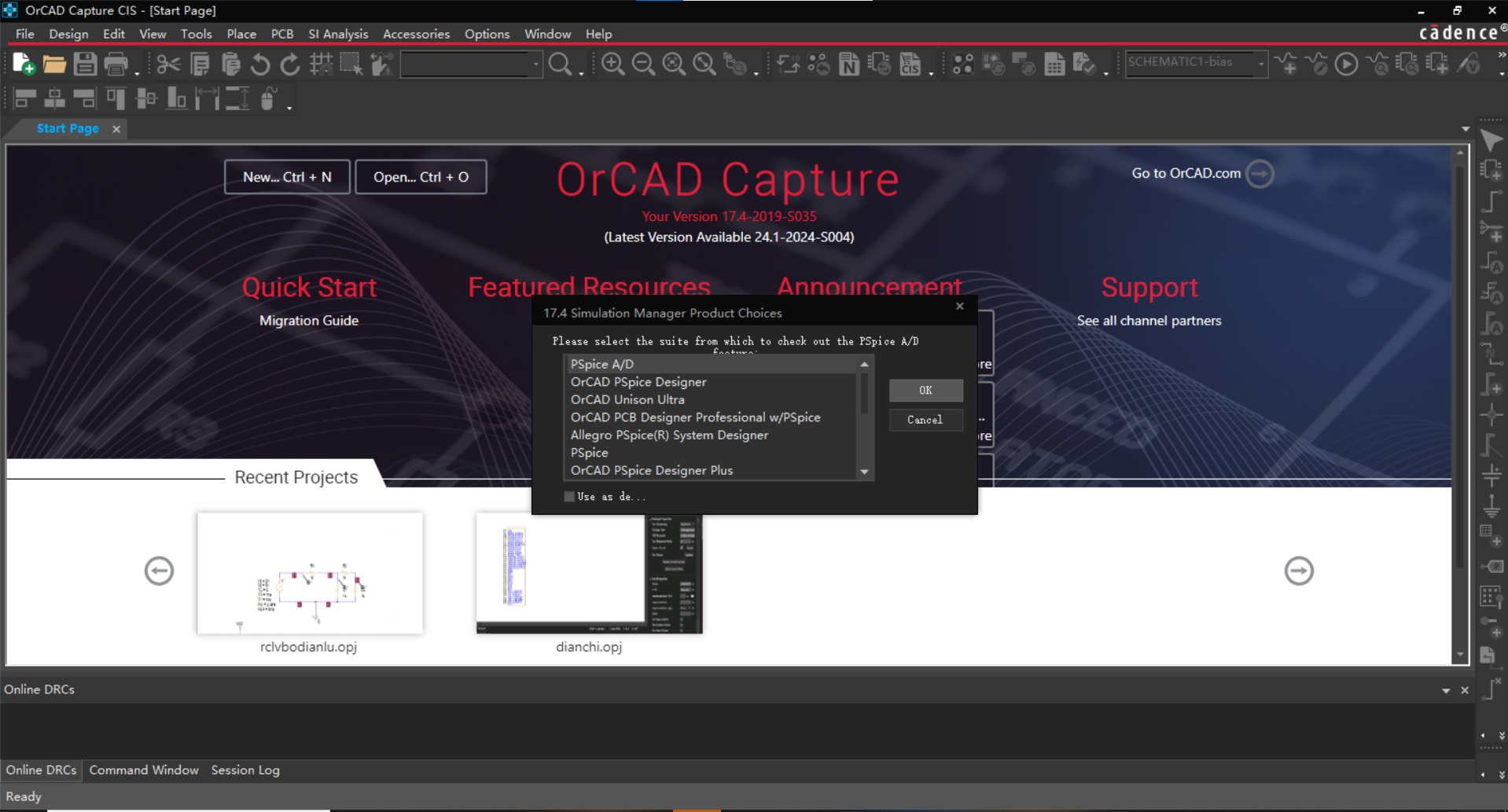Screen dimensions: 1508x812
Task: Click the Undo arrow icon
Action: [260, 64]
